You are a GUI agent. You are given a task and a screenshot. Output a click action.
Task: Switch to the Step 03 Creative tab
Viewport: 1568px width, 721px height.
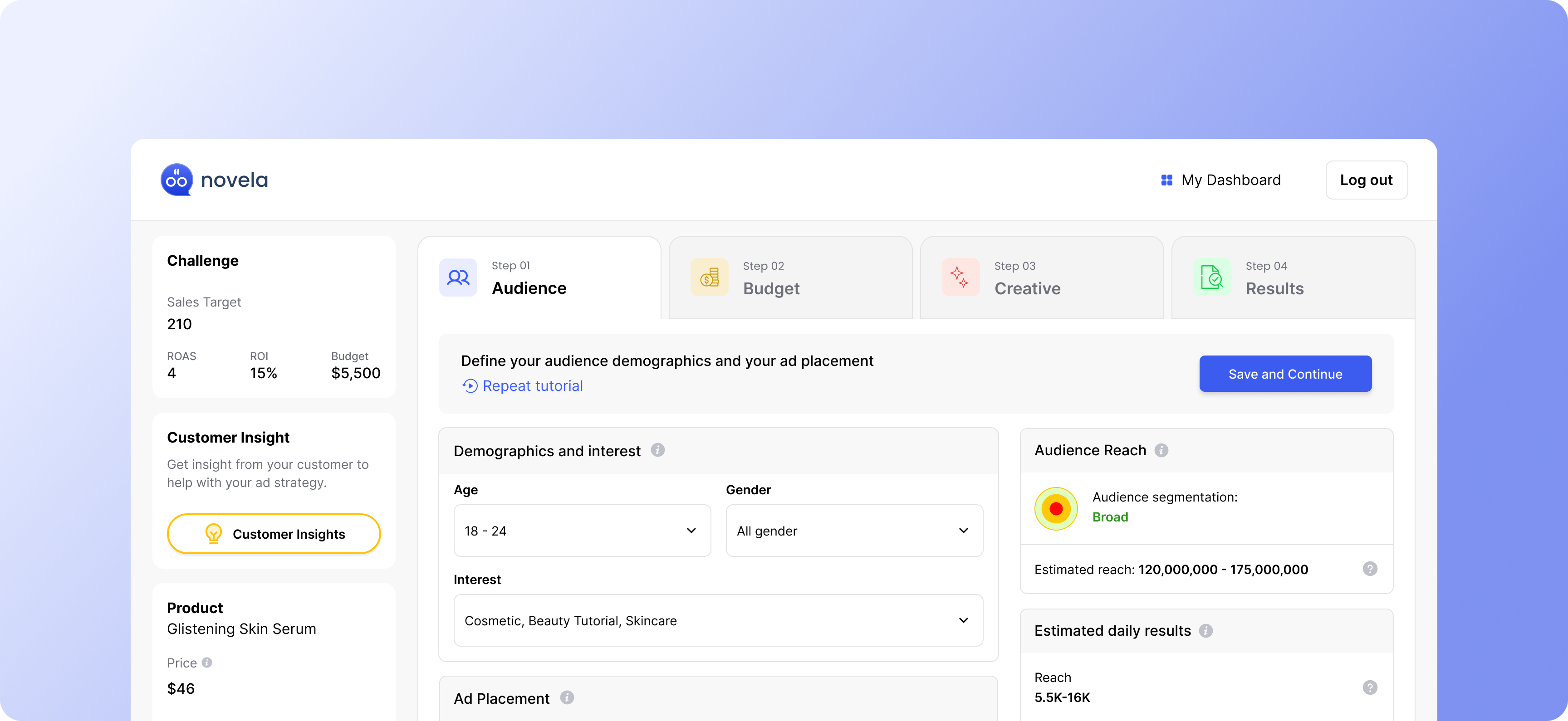click(1042, 278)
